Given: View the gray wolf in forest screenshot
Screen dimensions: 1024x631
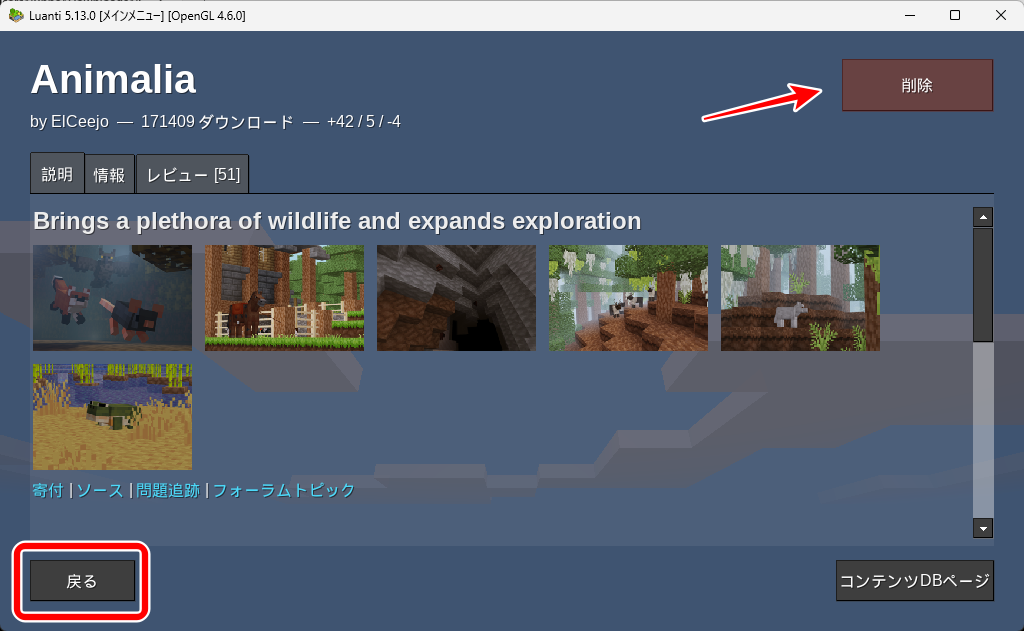Looking at the screenshot, I should (x=800, y=298).
